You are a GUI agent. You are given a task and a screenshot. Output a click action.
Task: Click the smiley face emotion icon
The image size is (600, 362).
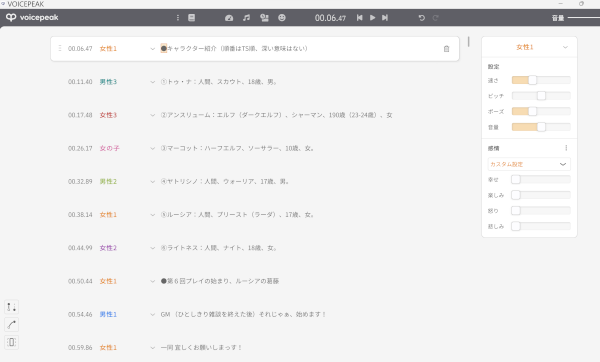pos(282,18)
